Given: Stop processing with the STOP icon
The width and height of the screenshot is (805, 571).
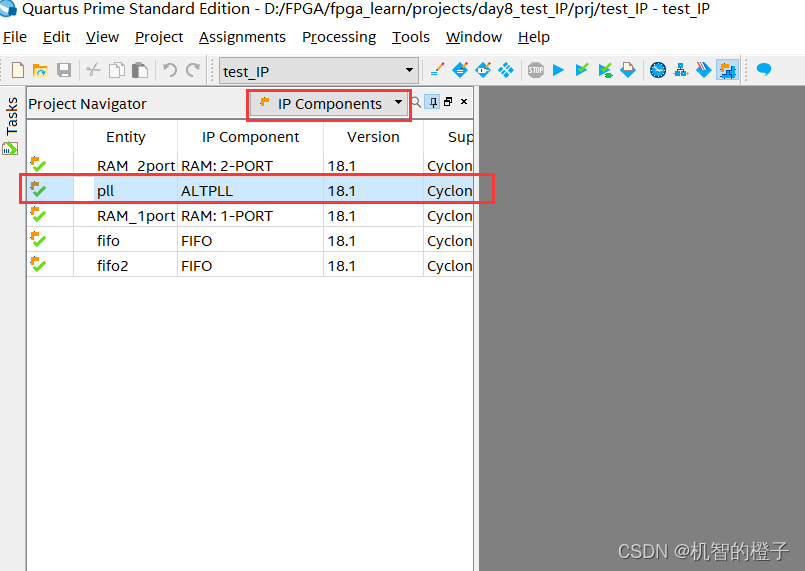Looking at the screenshot, I should (535, 70).
